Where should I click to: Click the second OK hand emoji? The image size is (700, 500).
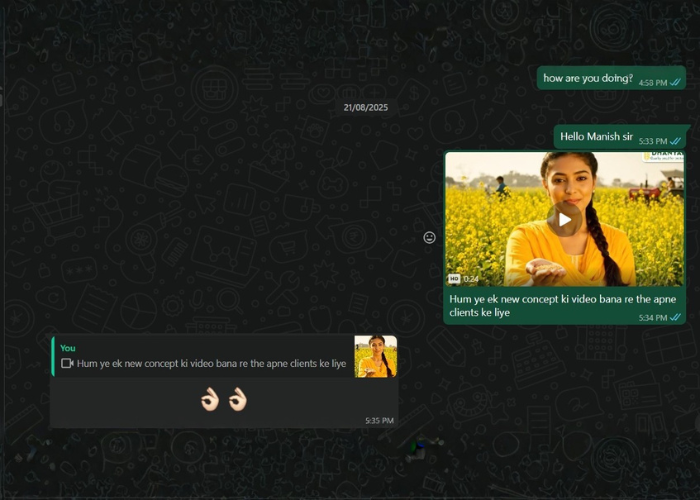tap(237, 400)
